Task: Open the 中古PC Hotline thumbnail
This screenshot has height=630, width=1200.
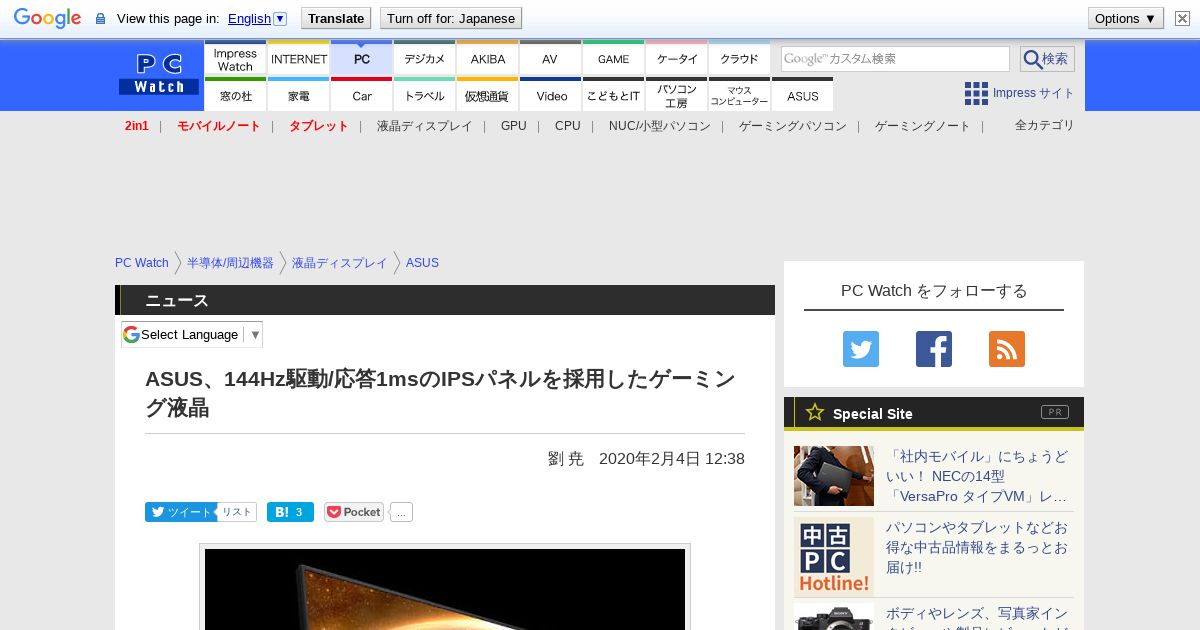Action: 834,557
